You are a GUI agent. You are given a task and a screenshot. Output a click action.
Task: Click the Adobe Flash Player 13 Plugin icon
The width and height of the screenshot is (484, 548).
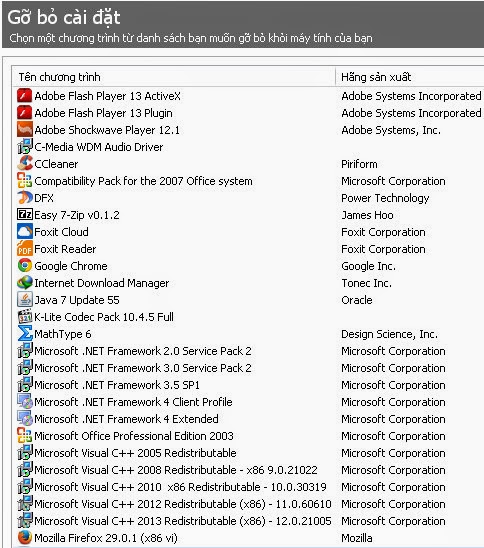[25, 113]
